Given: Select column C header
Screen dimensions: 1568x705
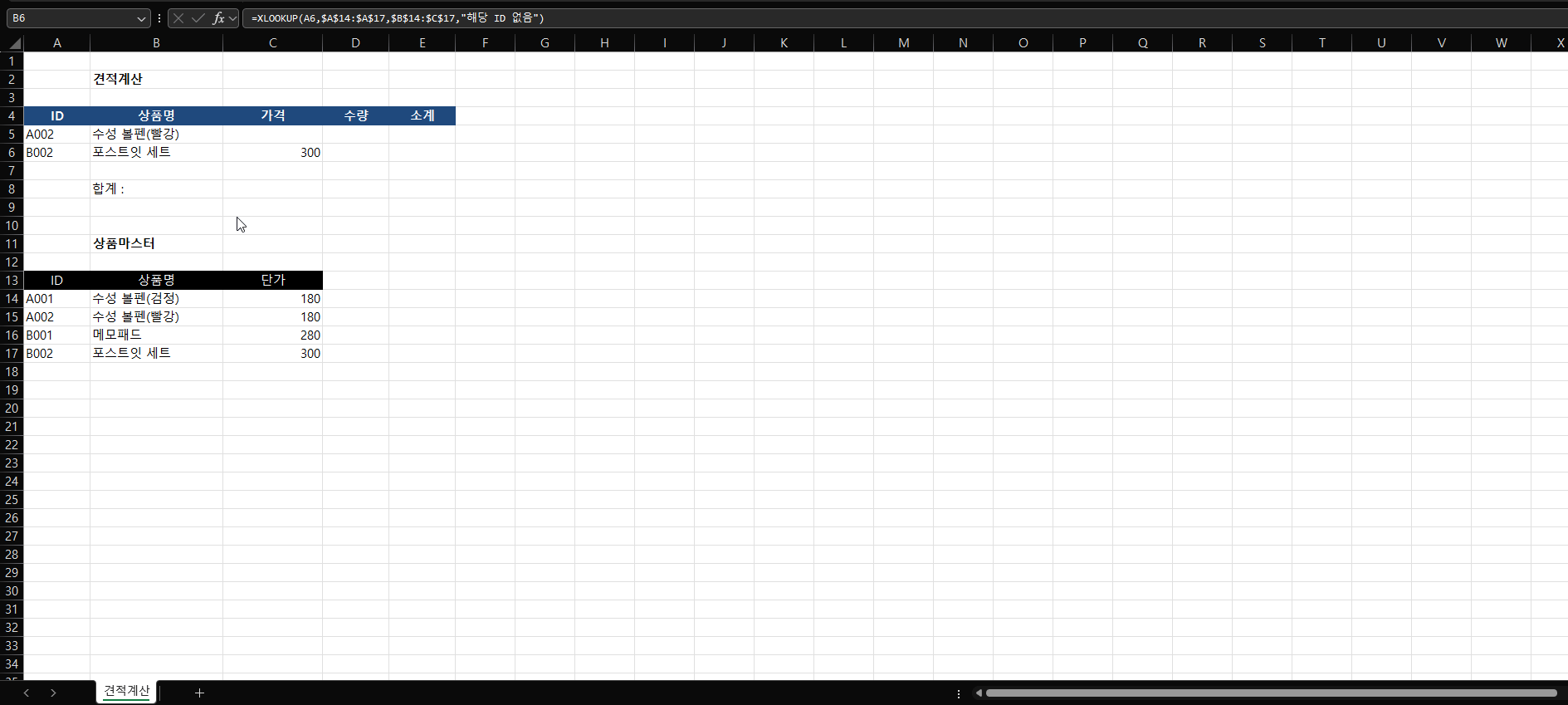Looking at the screenshot, I should [272, 43].
